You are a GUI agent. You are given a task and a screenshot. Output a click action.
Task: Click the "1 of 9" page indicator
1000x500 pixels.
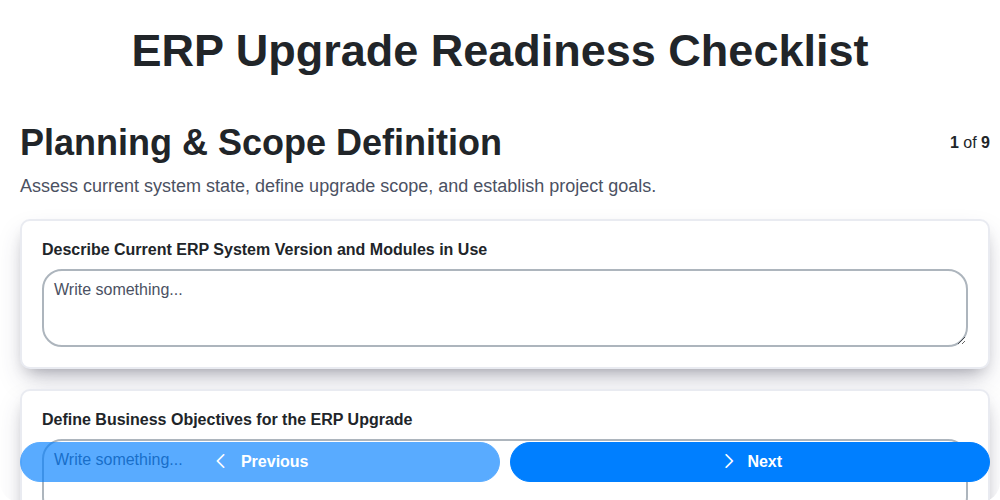pyautogui.click(x=969, y=143)
